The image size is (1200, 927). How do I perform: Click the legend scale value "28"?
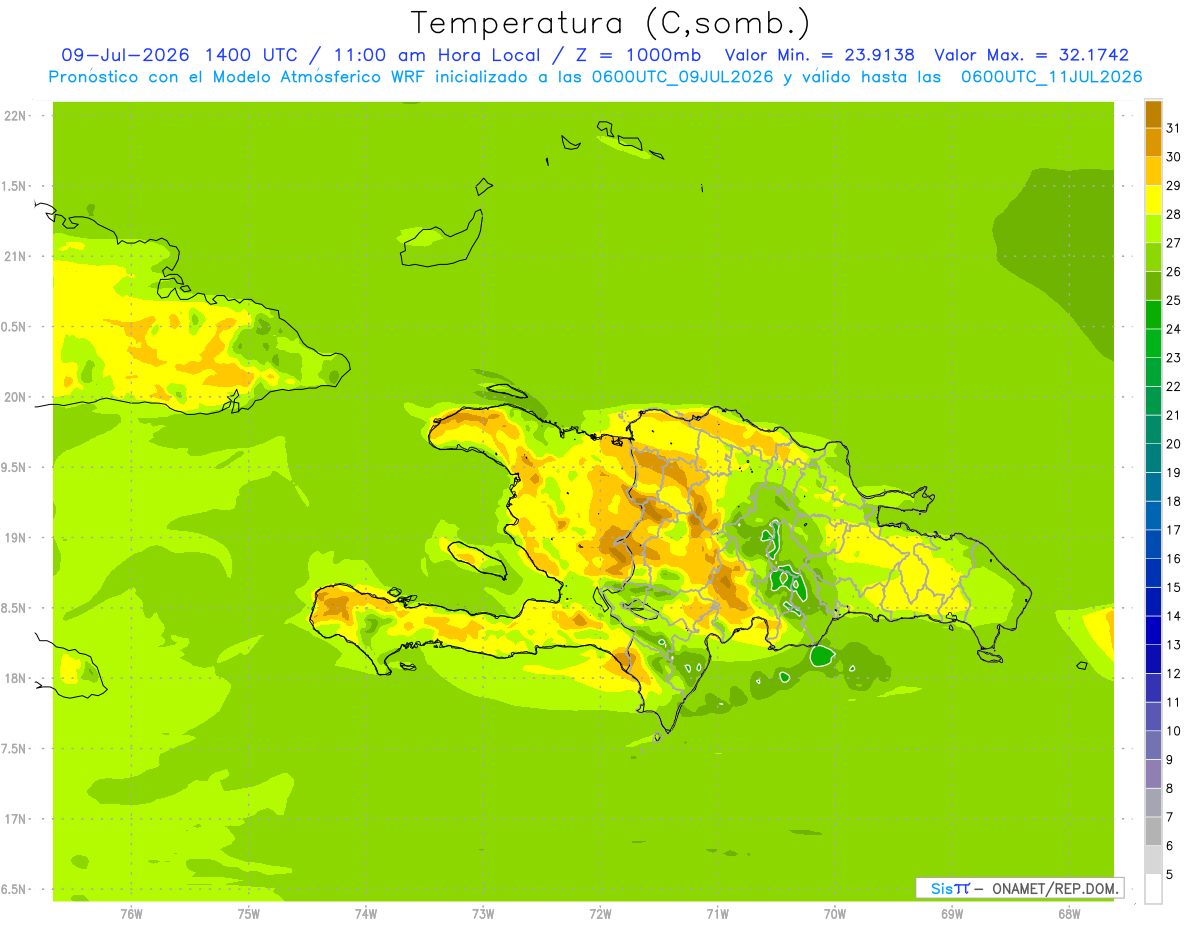point(1173,214)
